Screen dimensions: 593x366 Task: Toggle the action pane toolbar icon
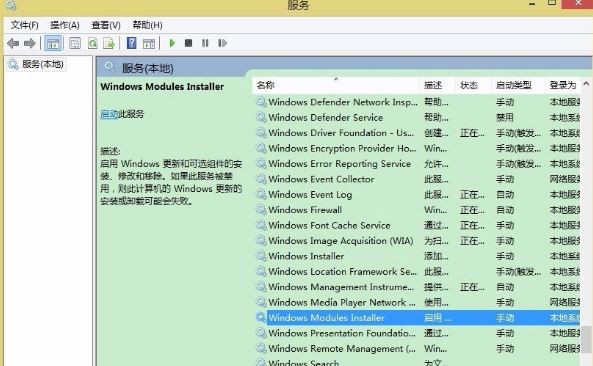[149, 43]
